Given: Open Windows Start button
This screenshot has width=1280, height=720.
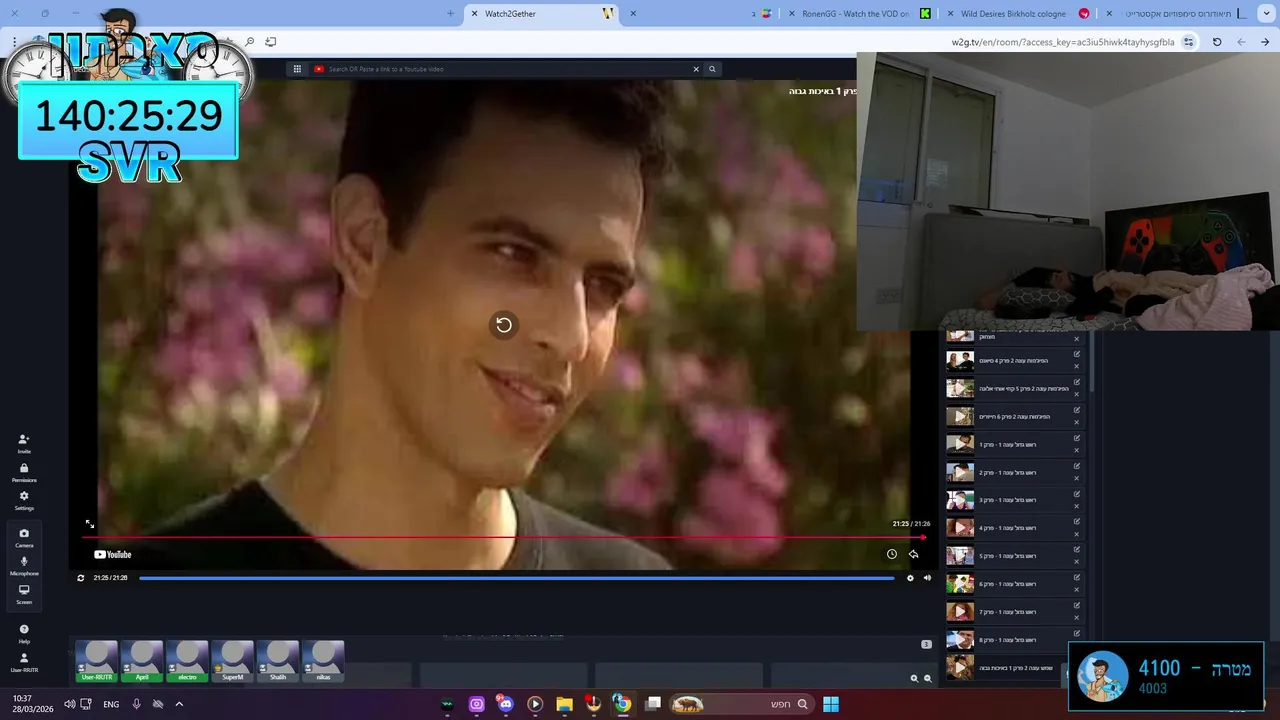Looking at the screenshot, I should tap(831, 704).
